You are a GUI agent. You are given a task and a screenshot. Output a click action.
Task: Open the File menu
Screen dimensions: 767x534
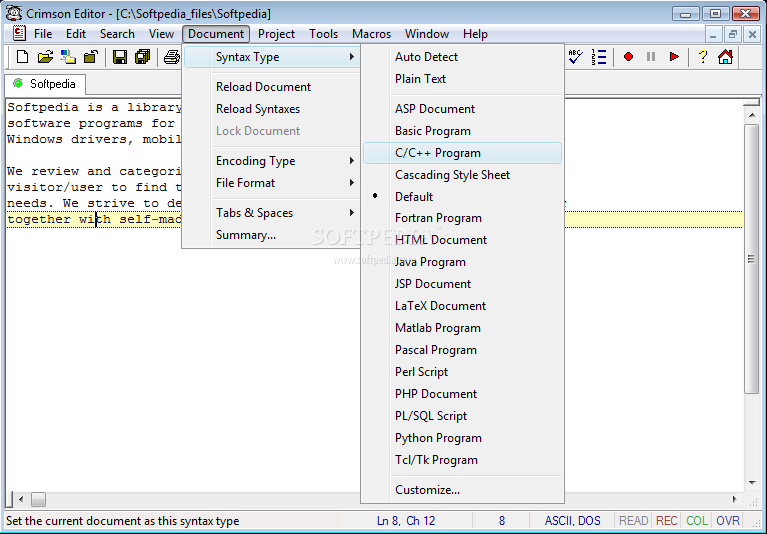[x=43, y=34]
